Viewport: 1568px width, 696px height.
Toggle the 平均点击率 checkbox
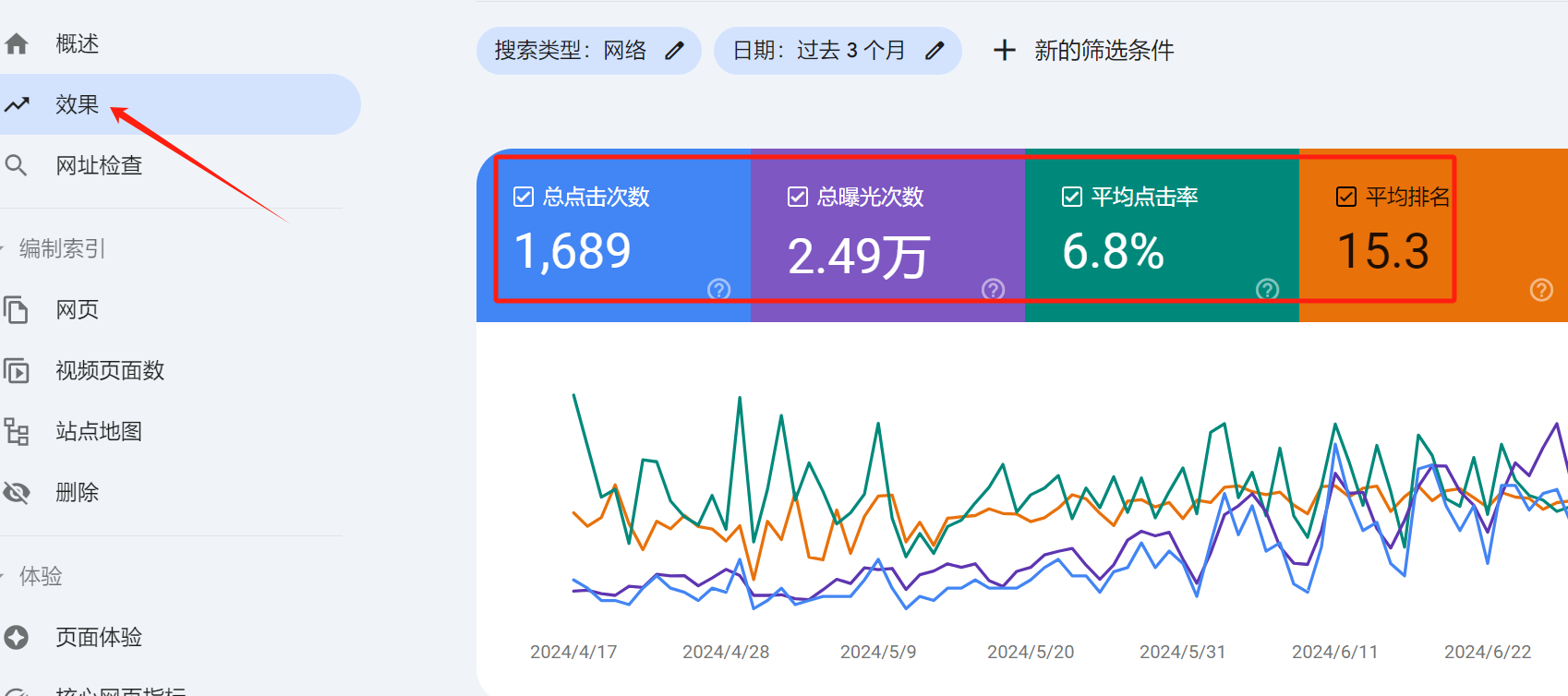[x=1072, y=197]
